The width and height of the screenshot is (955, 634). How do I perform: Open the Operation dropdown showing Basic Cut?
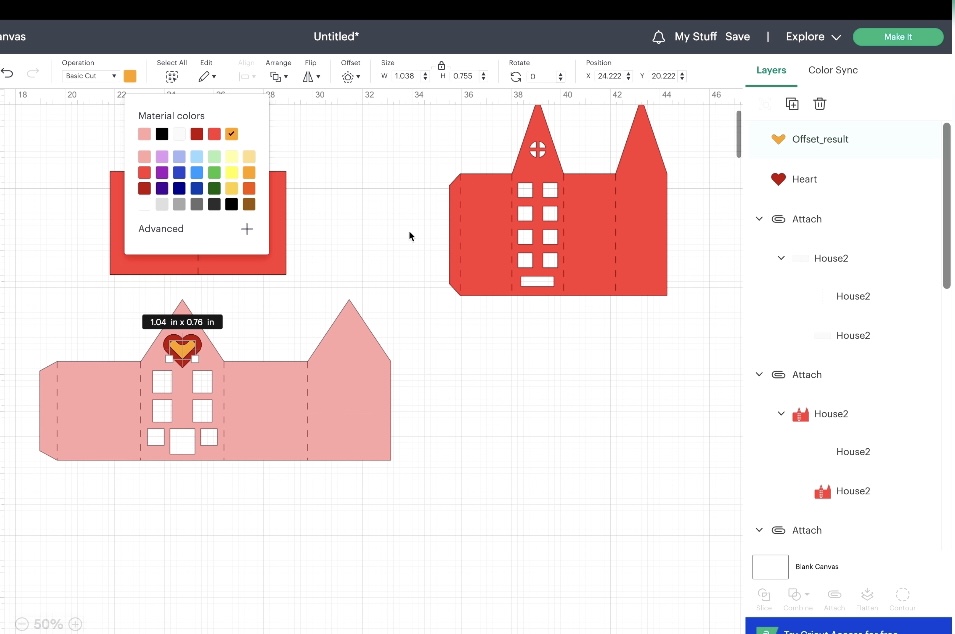coord(88,75)
